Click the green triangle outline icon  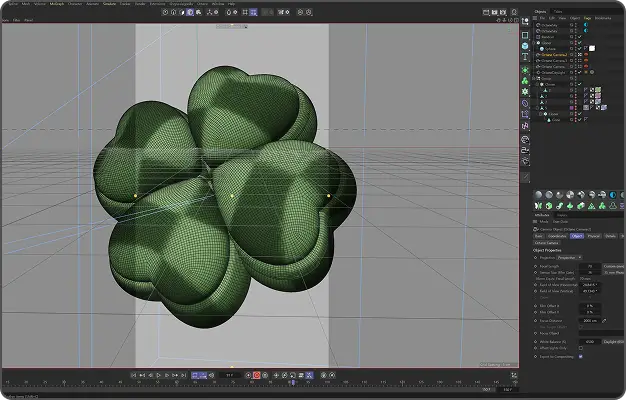[x=591, y=206]
